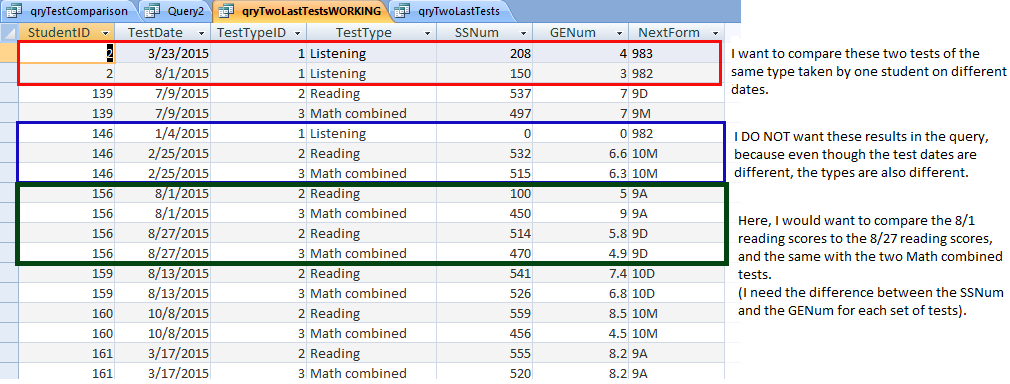
Task: Open the NextForm column dropdown arrow
Action: click(715, 33)
